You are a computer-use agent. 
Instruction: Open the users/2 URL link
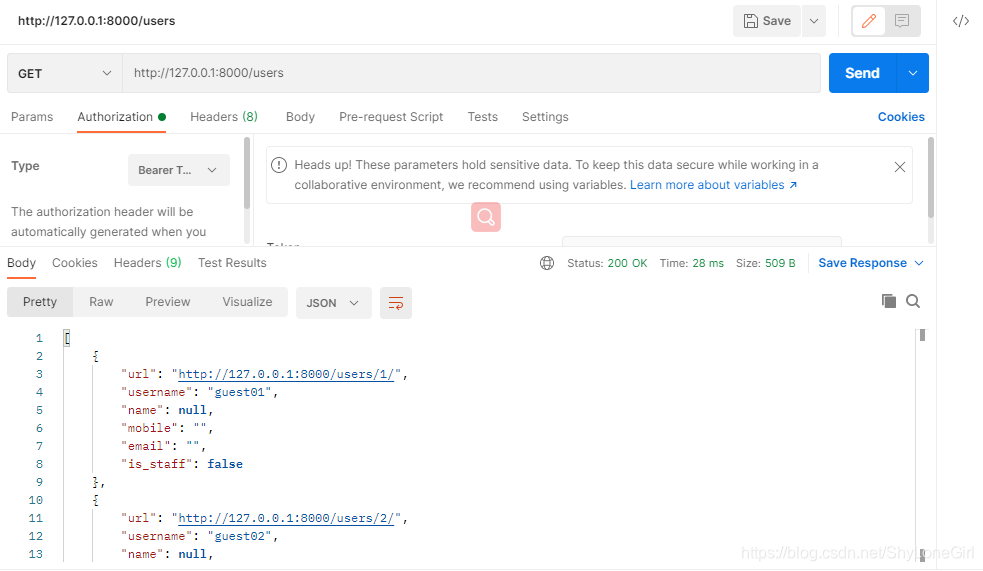click(286, 518)
